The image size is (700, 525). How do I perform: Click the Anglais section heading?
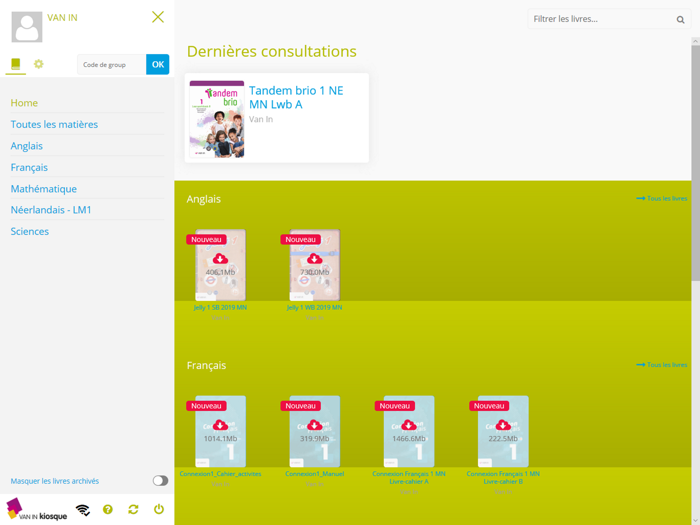click(204, 199)
